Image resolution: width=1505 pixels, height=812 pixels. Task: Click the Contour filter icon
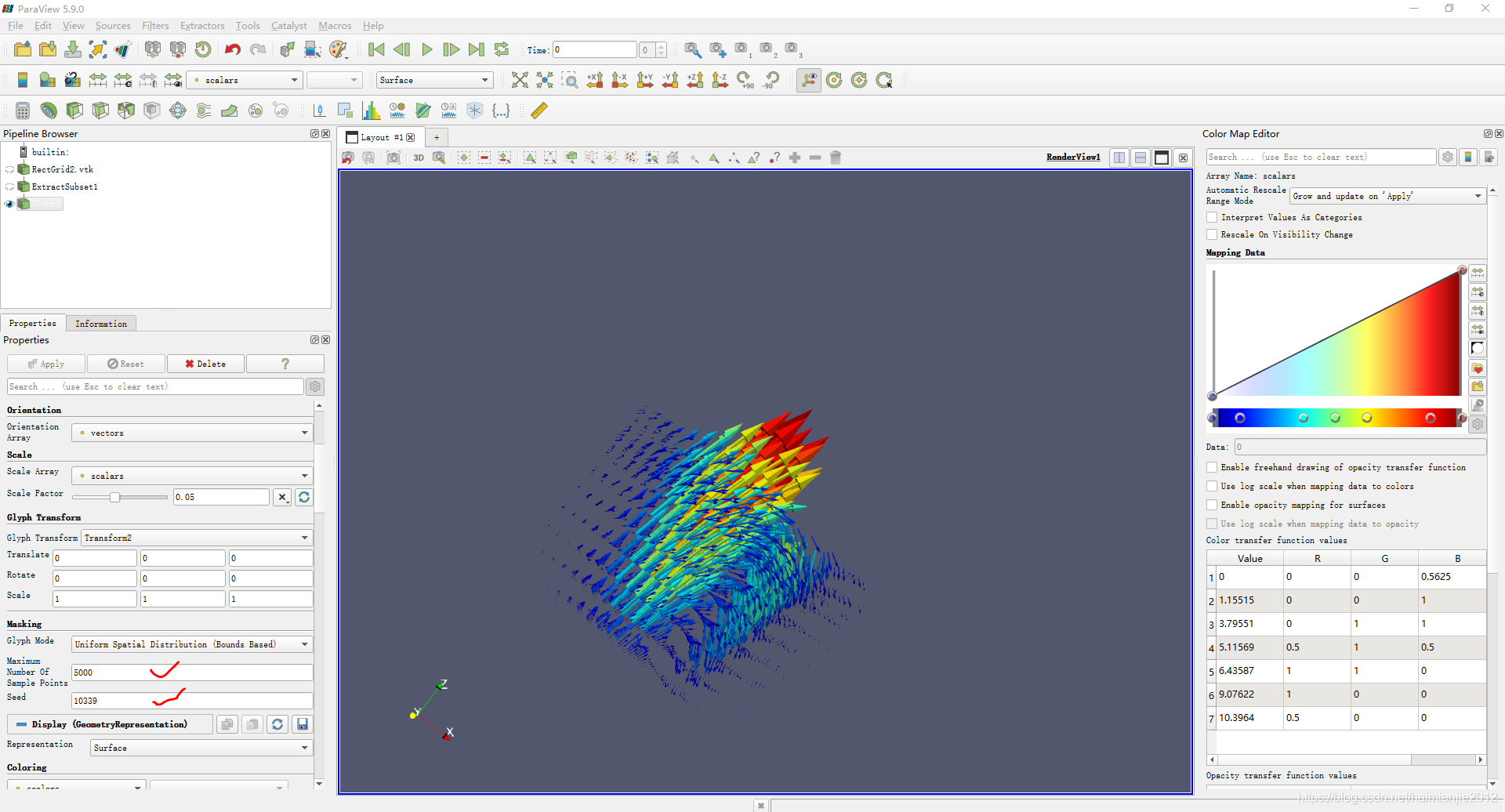coord(49,111)
